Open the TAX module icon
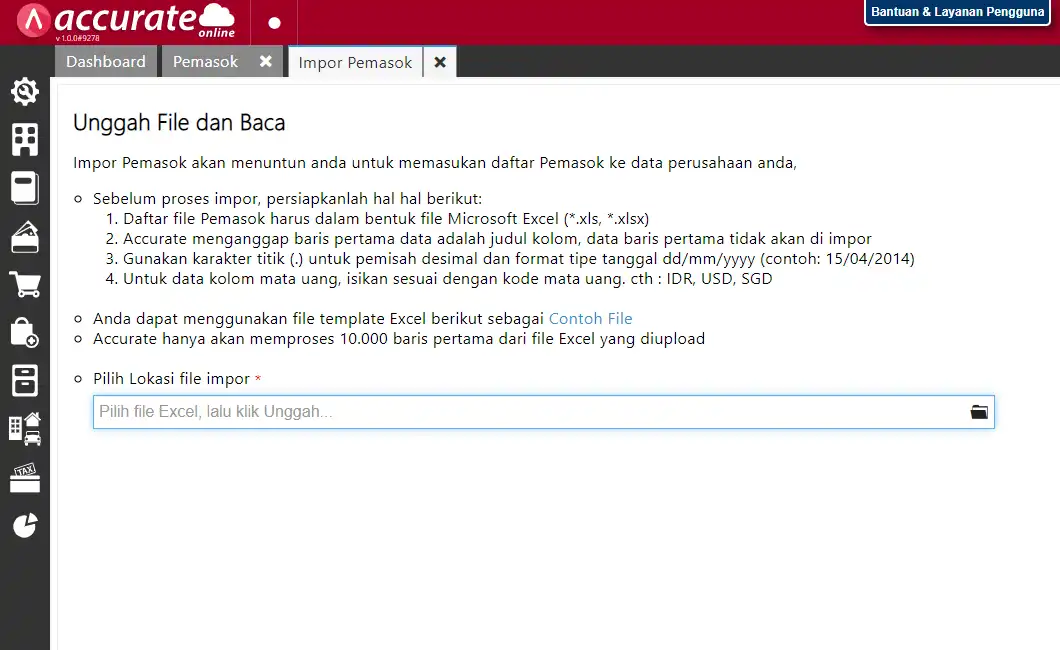The image size is (1060, 650). [24, 478]
